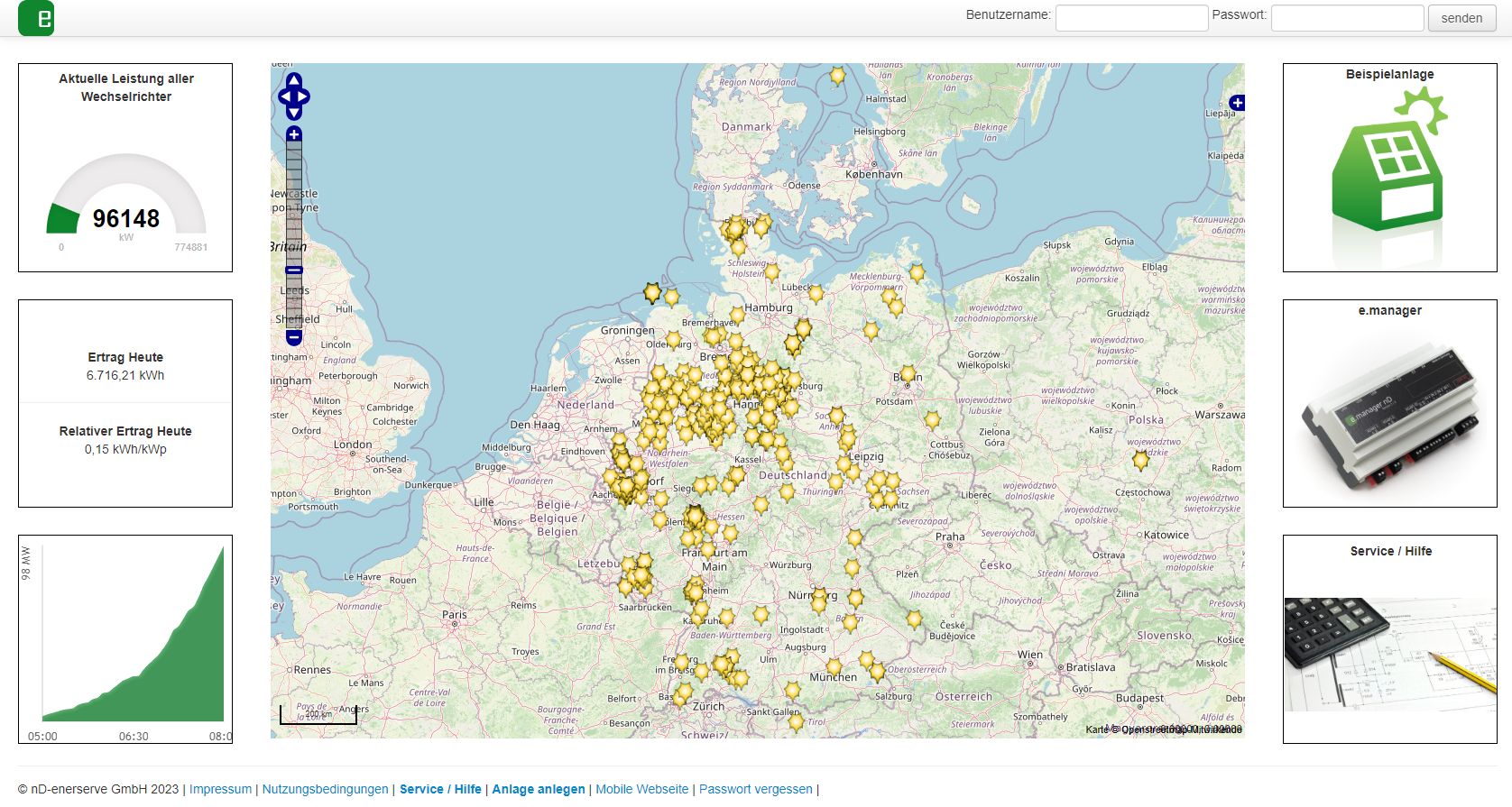1512x807 pixels.
Task: Click the Benutzername input field
Action: pyautogui.click(x=1131, y=18)
